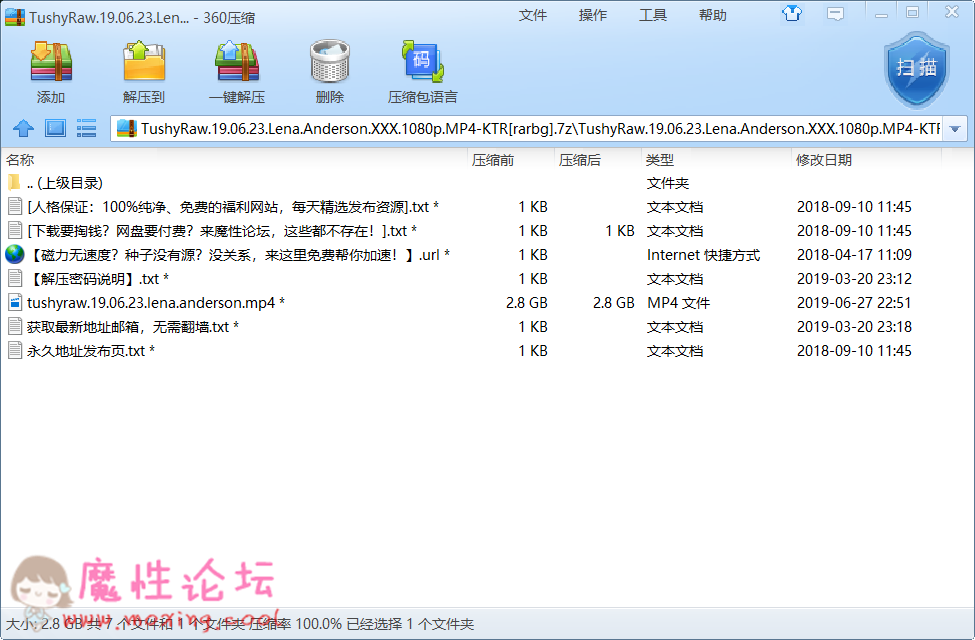975x640 pixels.
Task: Click the blue 扫描 (Scan) button
Action: coord(915,70)
